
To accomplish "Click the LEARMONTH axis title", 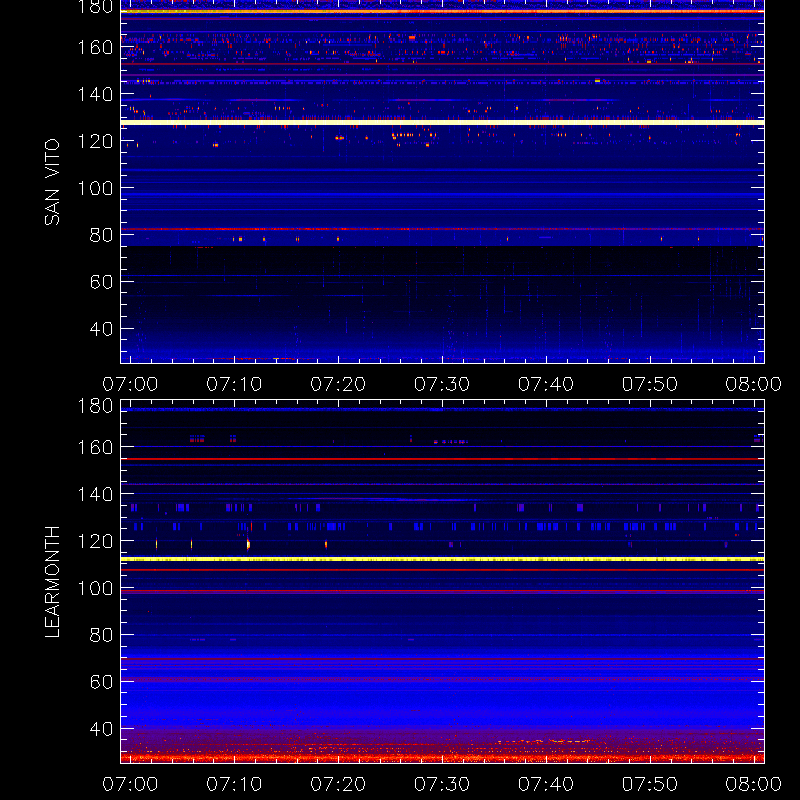I will [52, 582].
